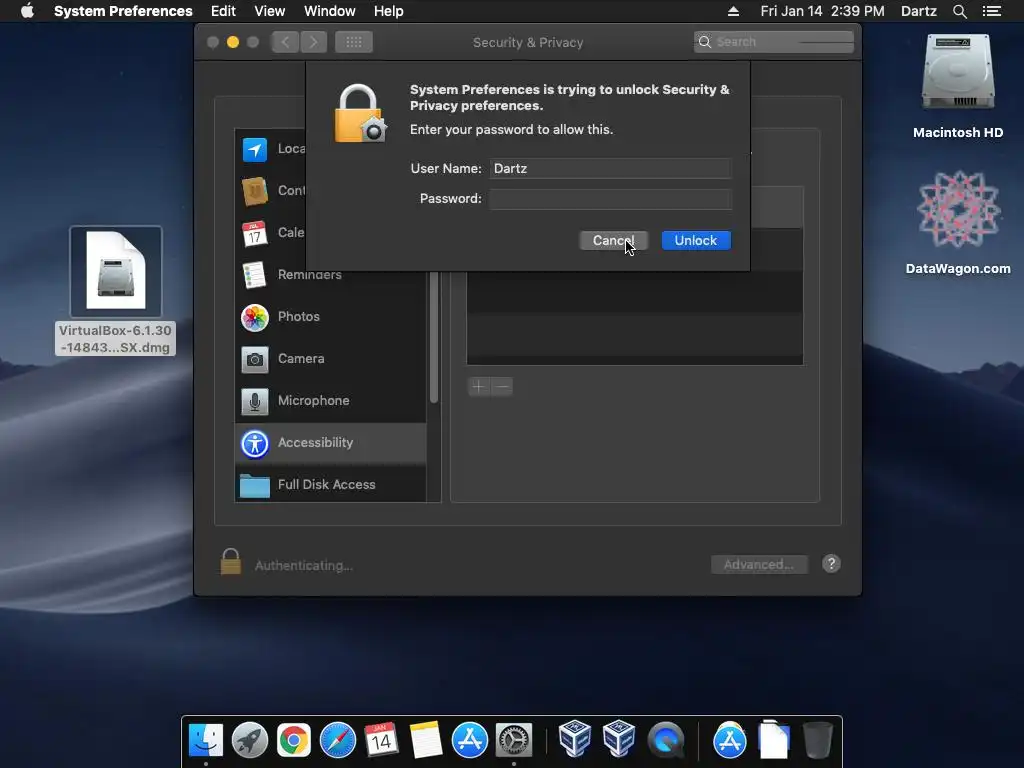Open Calendar icon in the Dock
Viewport: 1024px width, 768px height.
(381, 740)
